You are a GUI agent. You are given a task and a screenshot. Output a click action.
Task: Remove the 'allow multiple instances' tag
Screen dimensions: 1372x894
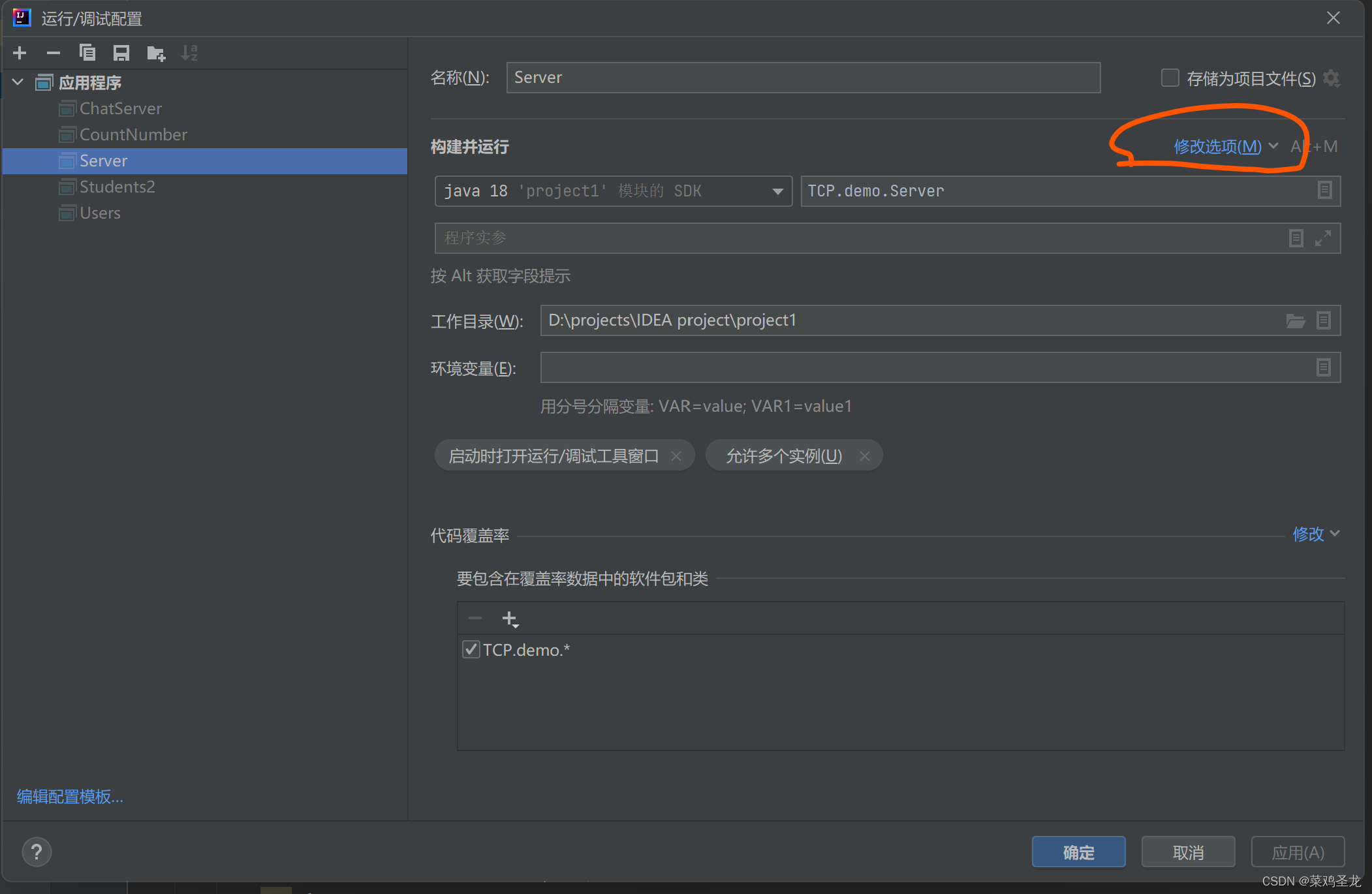point(865,456)
